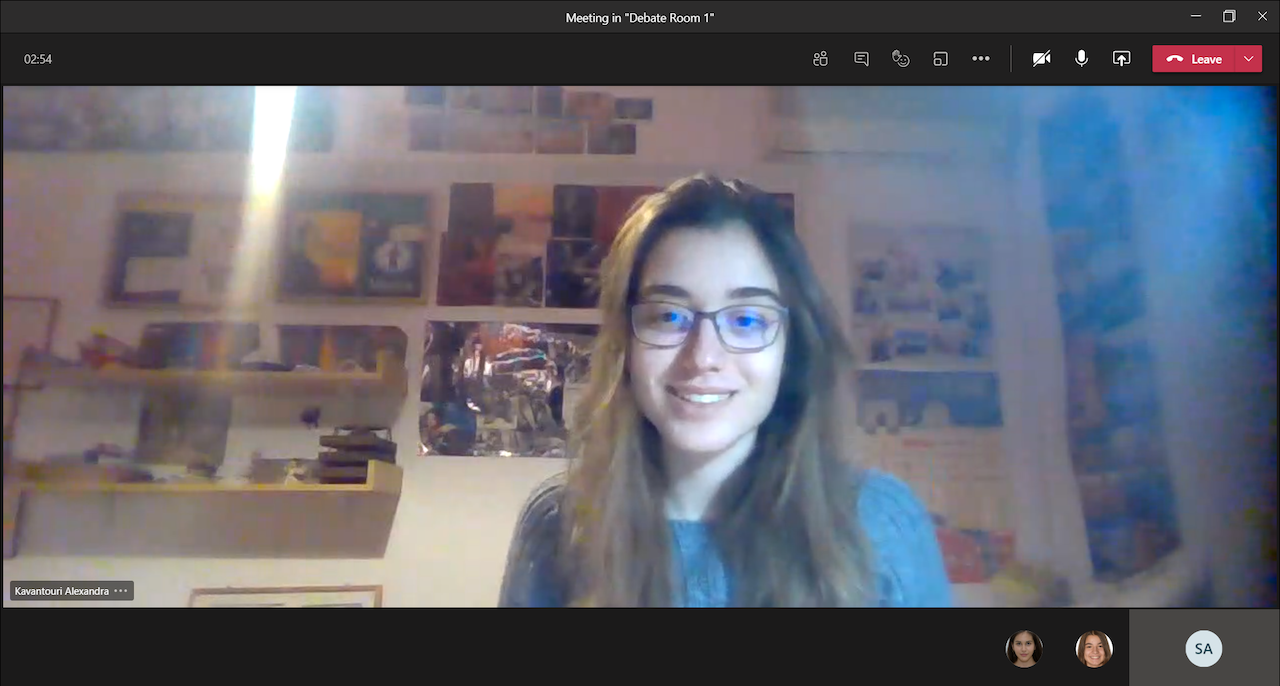Viewport: 1280px width, 686px height.
Task: Open the More actions ellipsis menu
Action: click(x=981, y=59)
